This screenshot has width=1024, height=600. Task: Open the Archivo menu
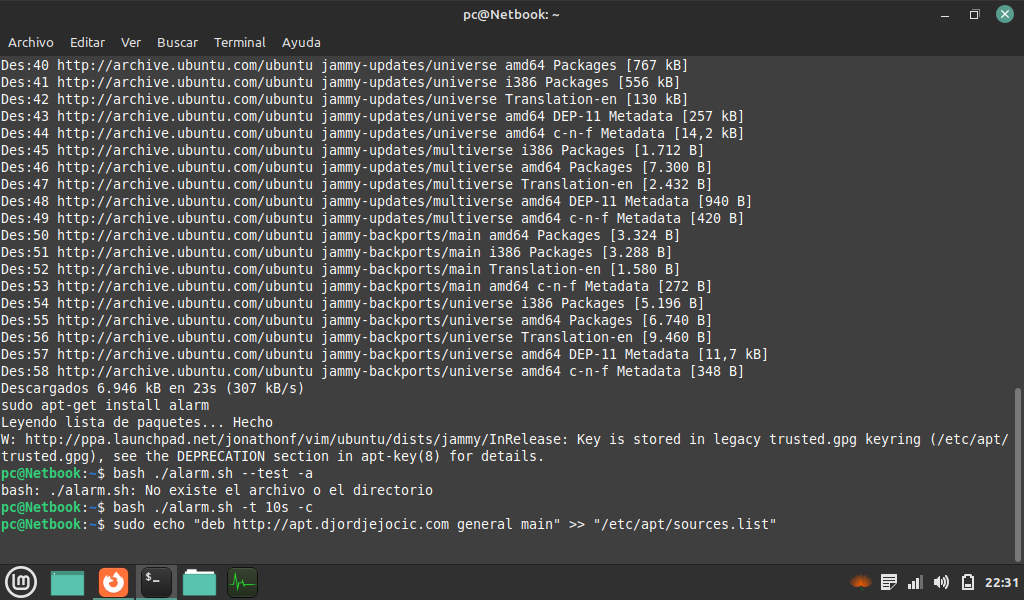coord(31,42)
